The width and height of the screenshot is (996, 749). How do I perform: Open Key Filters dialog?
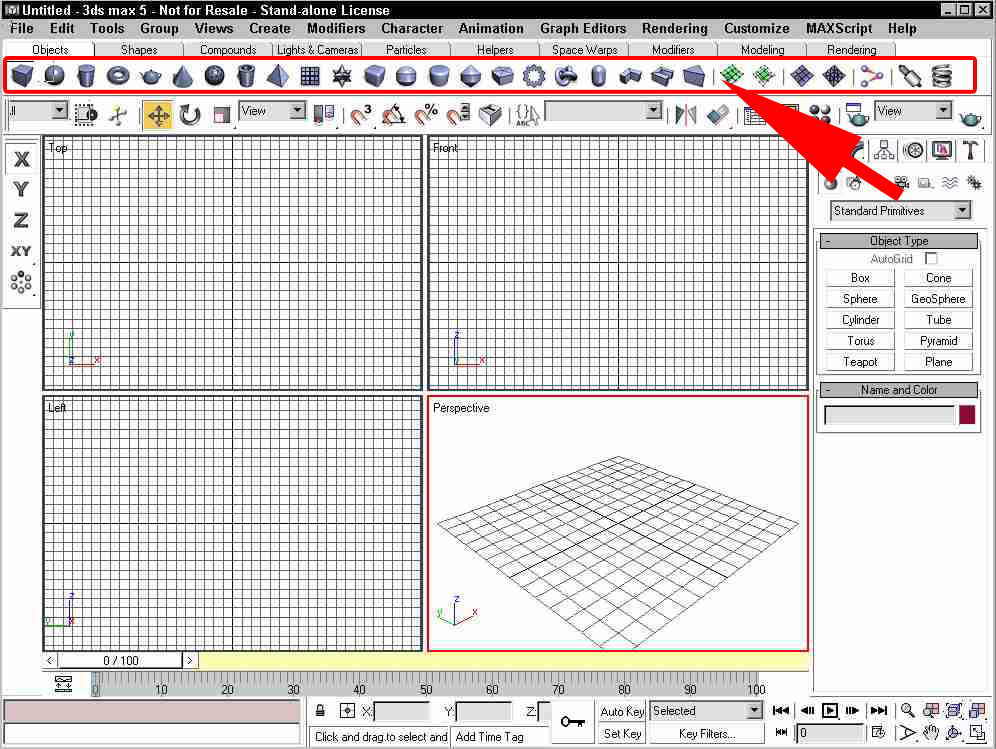706,734
